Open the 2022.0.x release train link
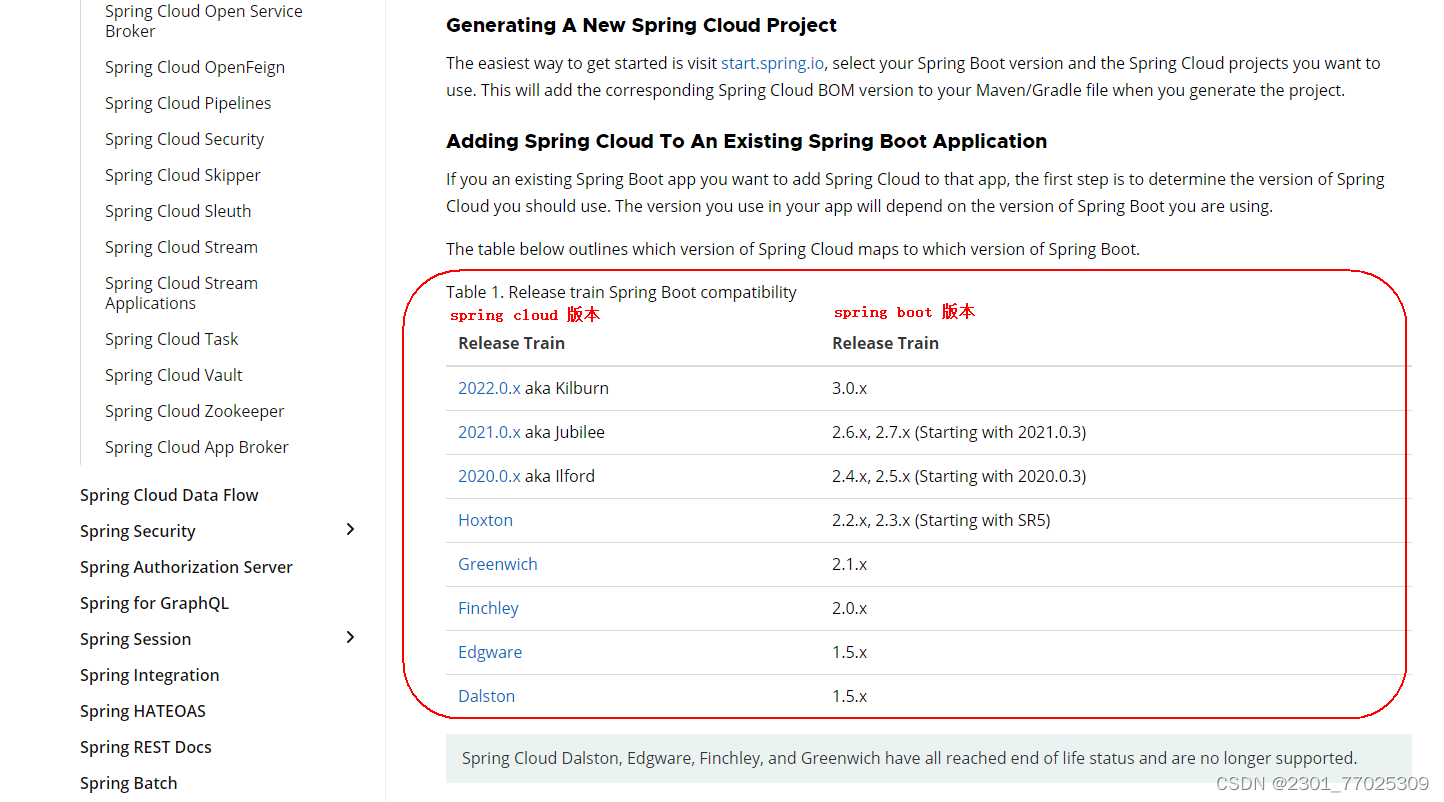The image size is (1444, 802). (489, 388)
